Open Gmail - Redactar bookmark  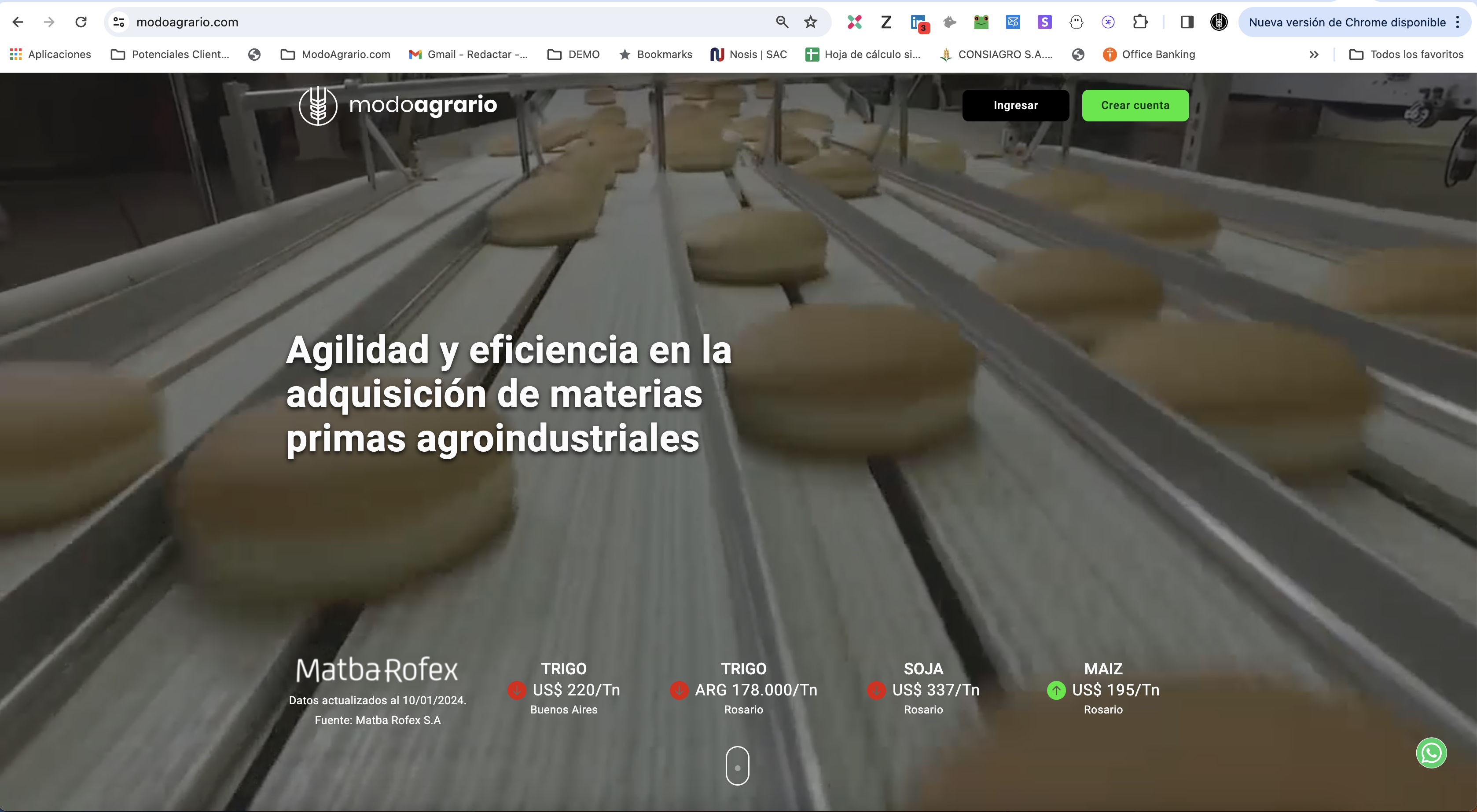(468, 55)
